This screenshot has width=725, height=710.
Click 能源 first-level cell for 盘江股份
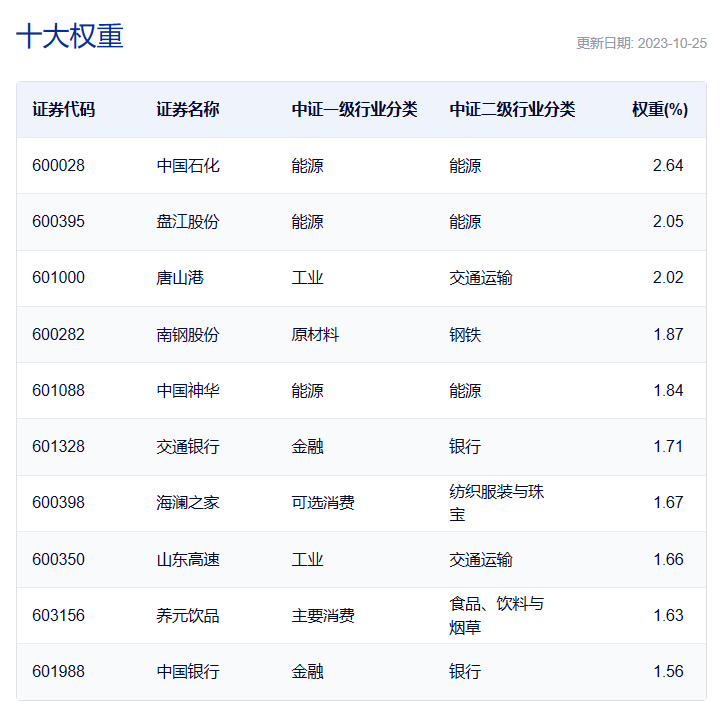307,221
